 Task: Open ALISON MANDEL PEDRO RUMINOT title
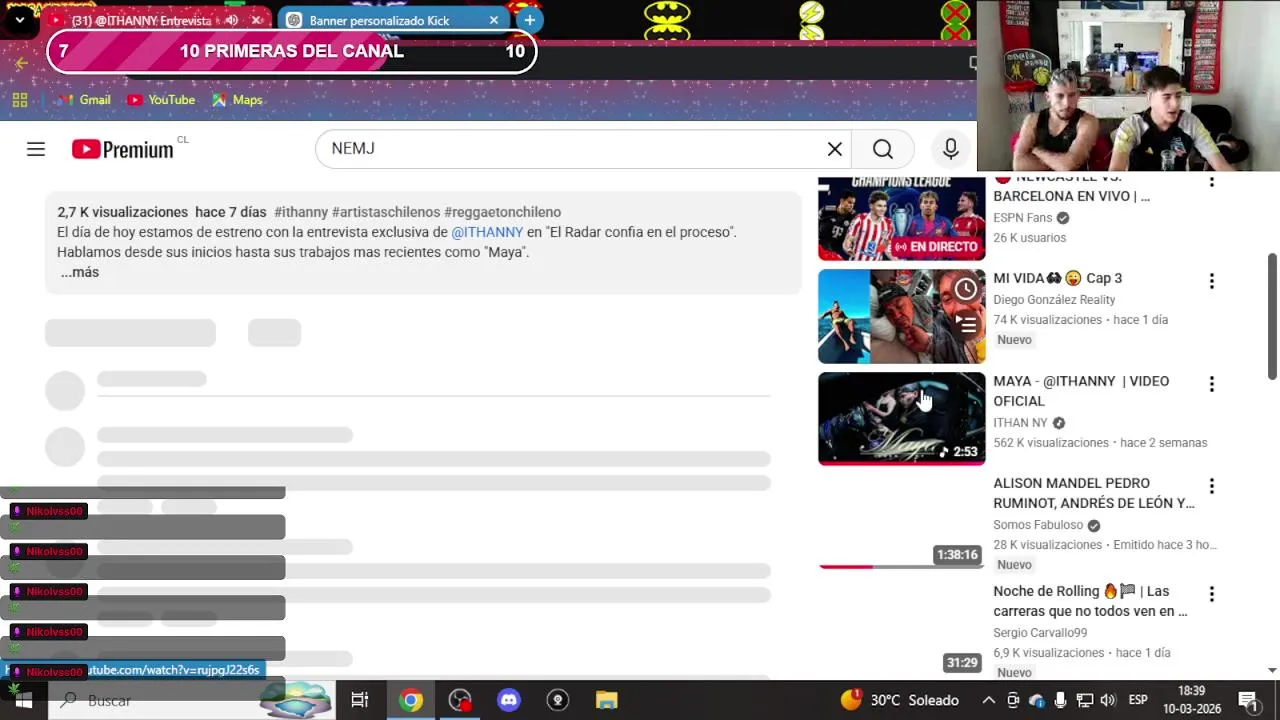[1093, 493]
